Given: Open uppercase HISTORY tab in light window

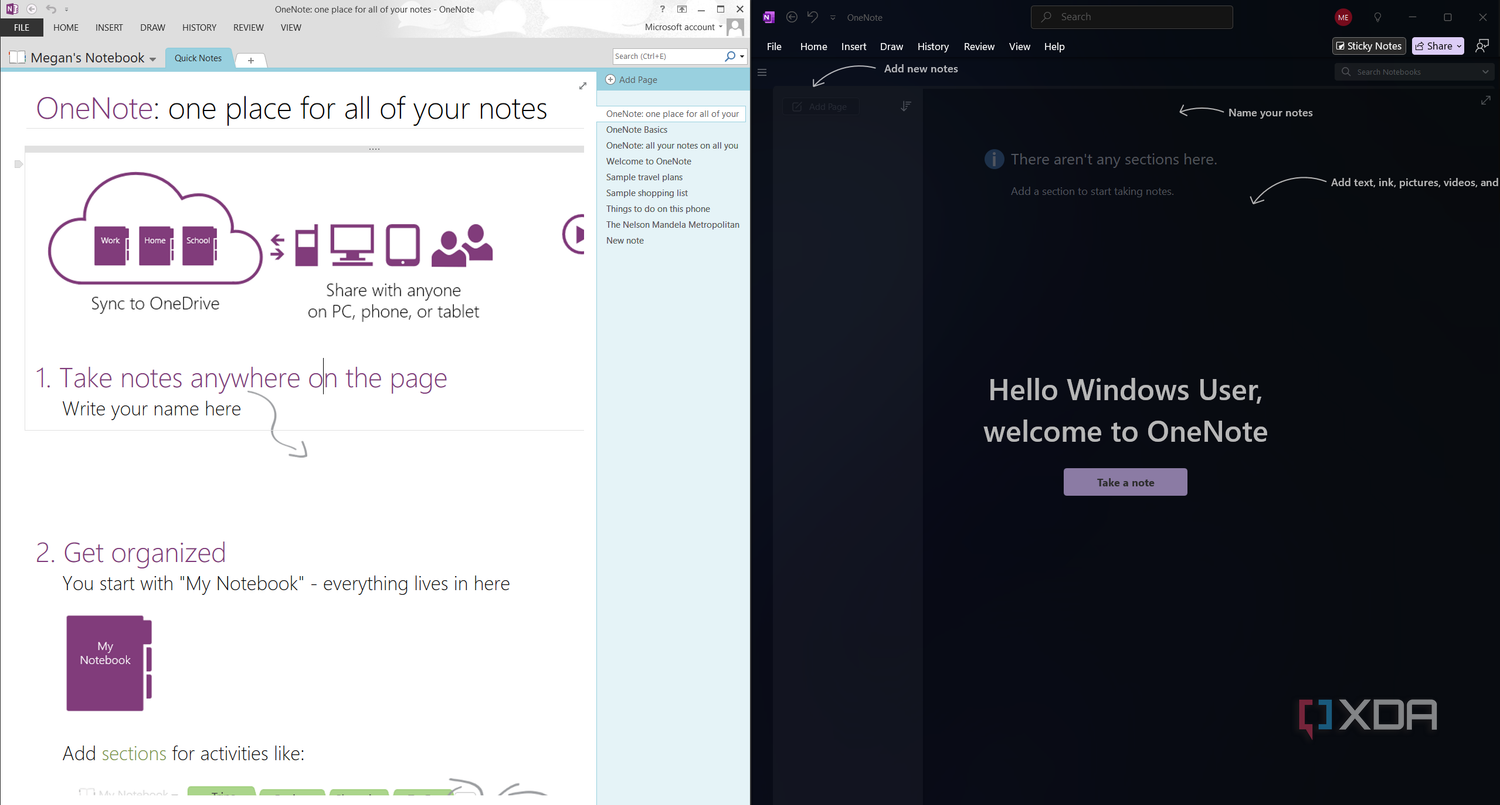Looking at the screenshot, I should [199, 28].
